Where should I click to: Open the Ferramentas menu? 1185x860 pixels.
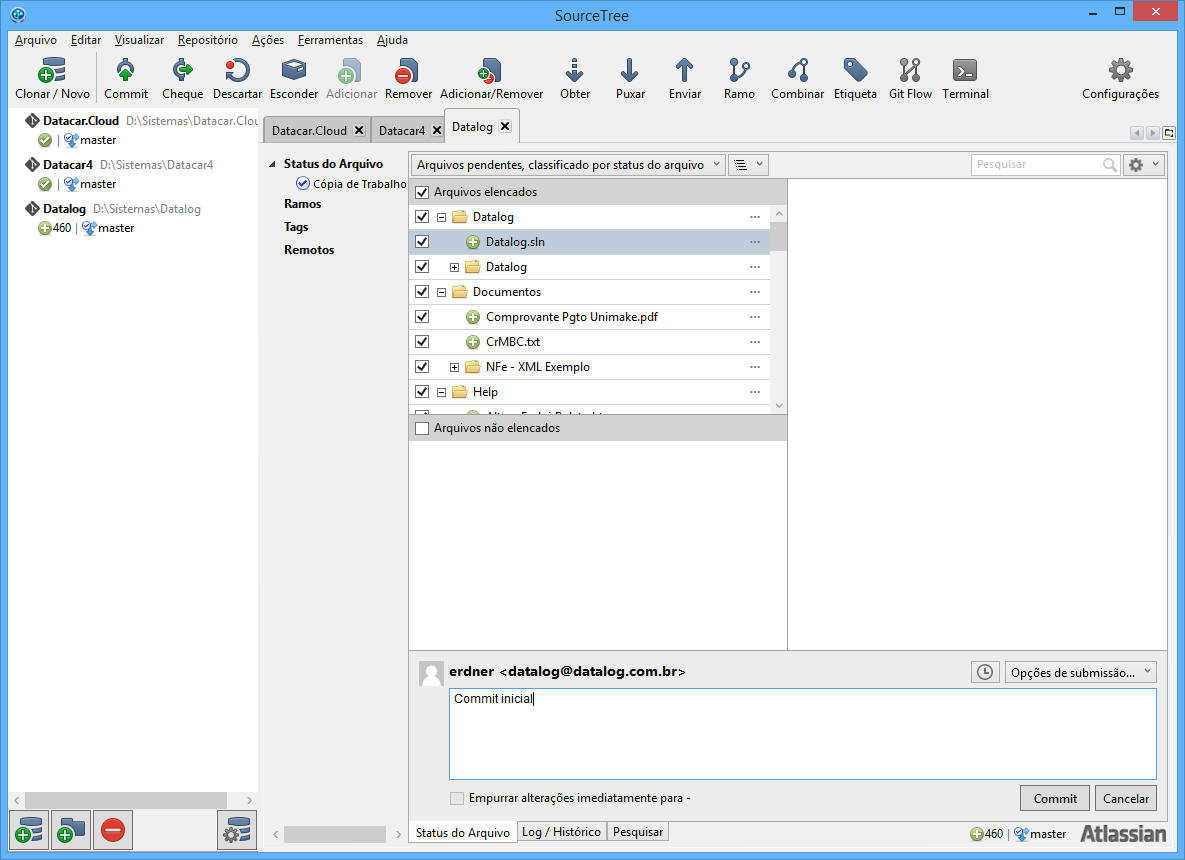point(330,40)
